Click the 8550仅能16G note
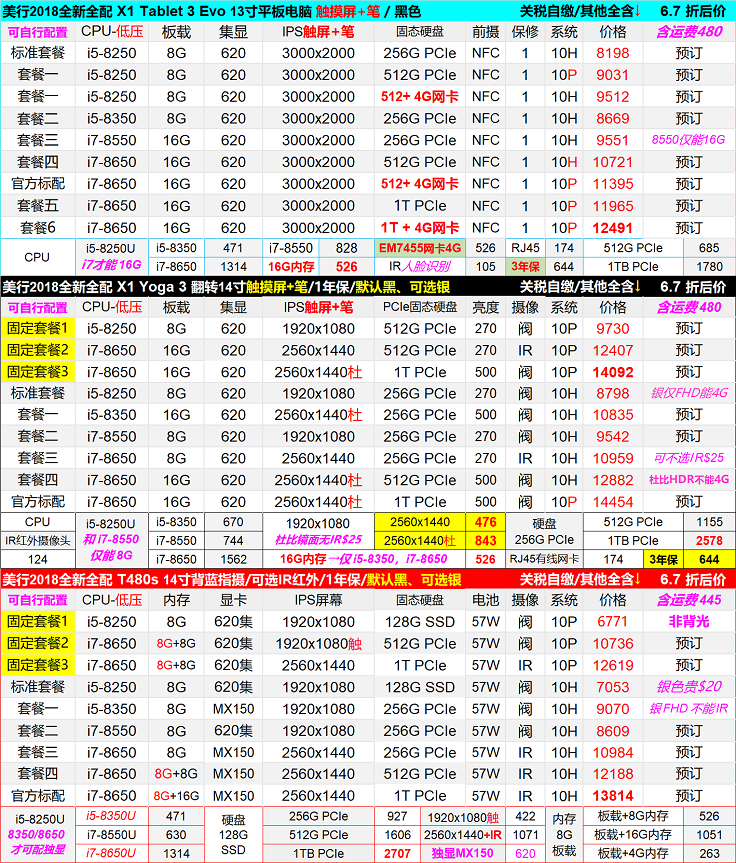This screenshot has height=863, width=736. [x=689, y=140]
